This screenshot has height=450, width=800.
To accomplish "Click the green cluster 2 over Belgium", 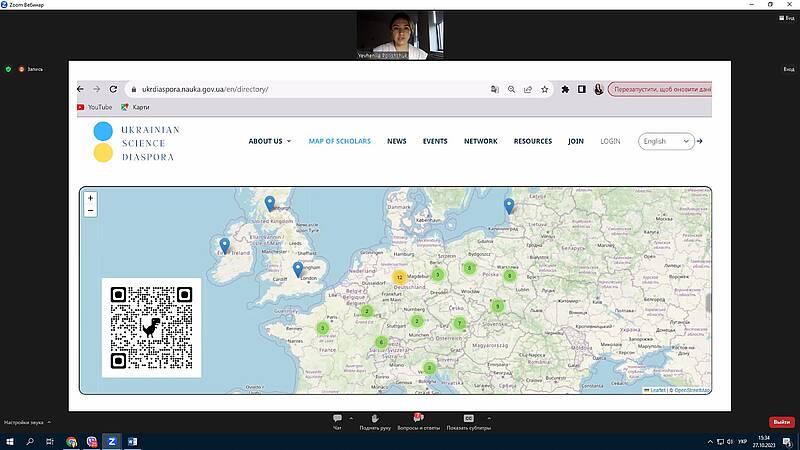I will (x=367, y=311).
